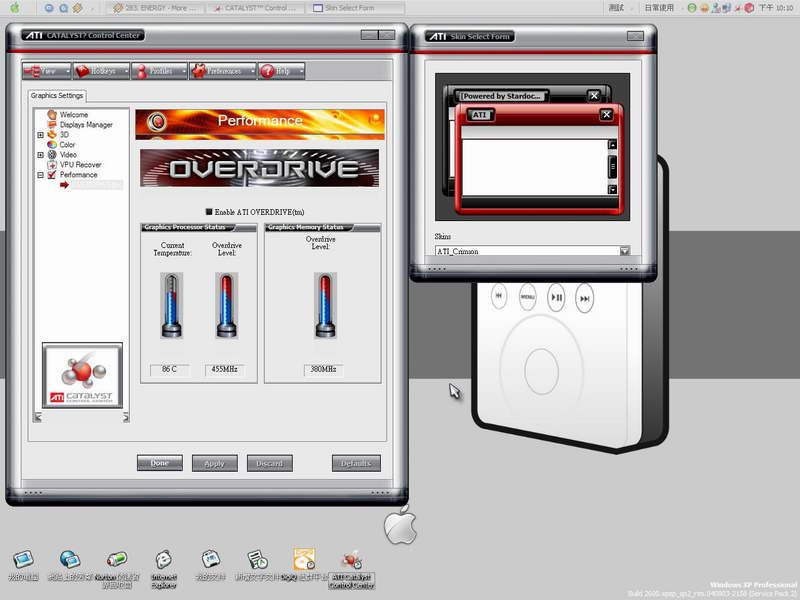
Task: Click the Current Temperature thermometer gauge
Action: (x=171, y=305)
